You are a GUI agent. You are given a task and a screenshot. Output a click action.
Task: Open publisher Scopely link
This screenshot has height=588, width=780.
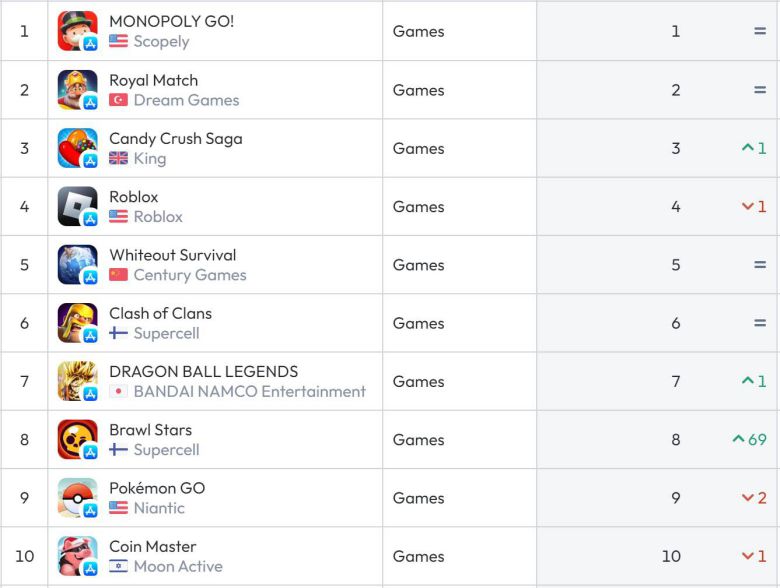click(x=161, y=42)
